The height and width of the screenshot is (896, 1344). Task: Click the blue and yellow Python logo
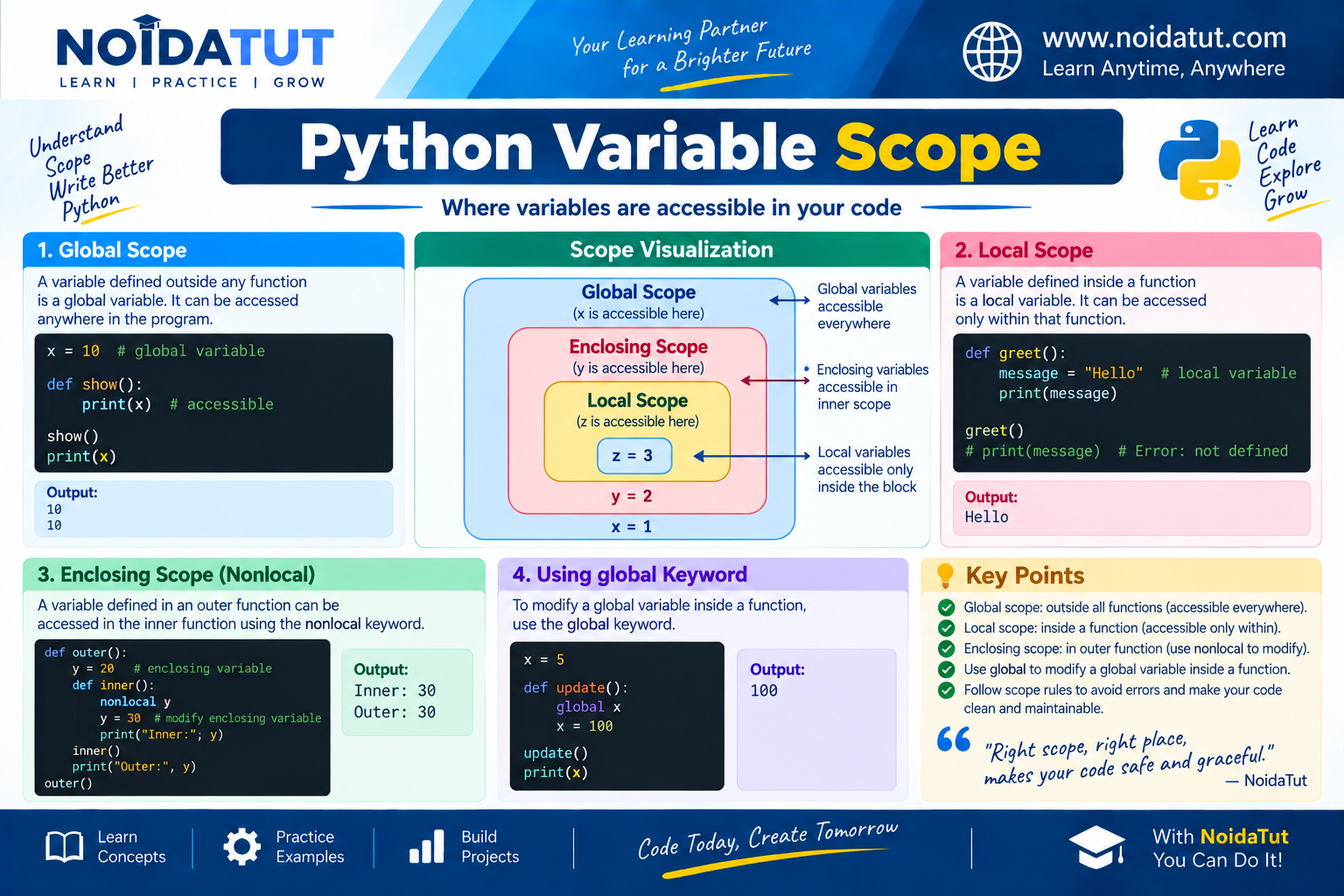coord(1199,159)
